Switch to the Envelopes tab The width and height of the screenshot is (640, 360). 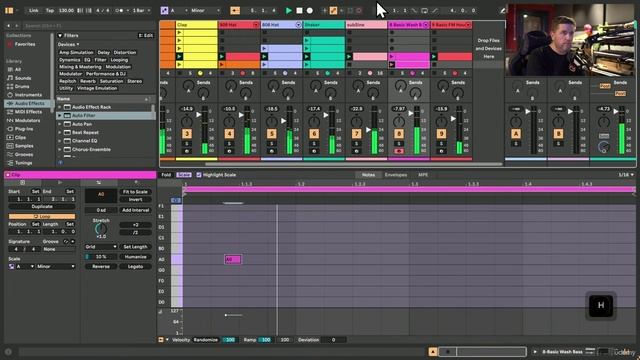click(x=396, y=175)
